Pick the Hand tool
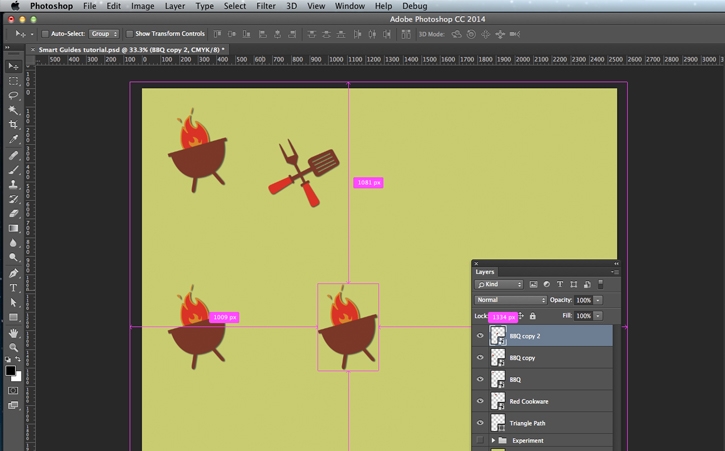The height and width of the screenshot is (451, 725). (13, 333)
